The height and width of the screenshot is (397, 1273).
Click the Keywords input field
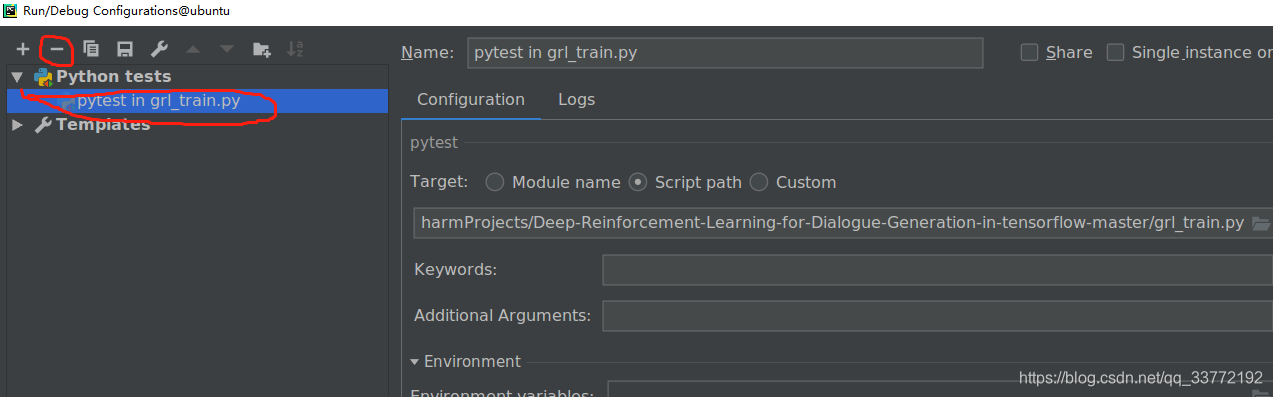[937, 270]
